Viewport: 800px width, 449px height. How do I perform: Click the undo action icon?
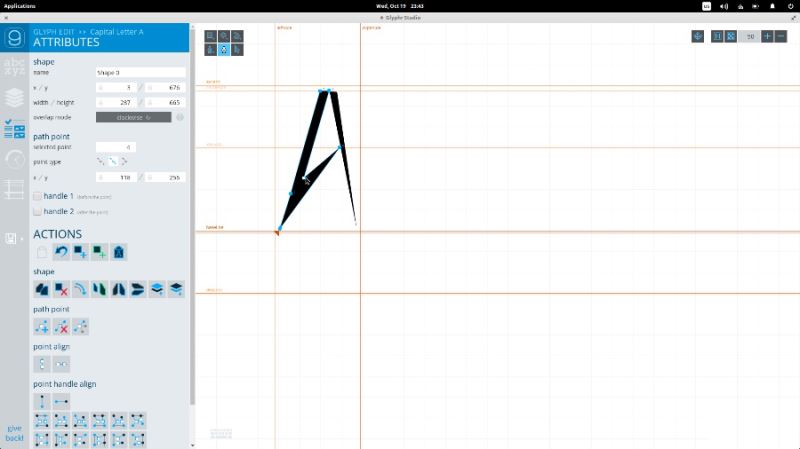pyautogui.click(x=61, y=252)
